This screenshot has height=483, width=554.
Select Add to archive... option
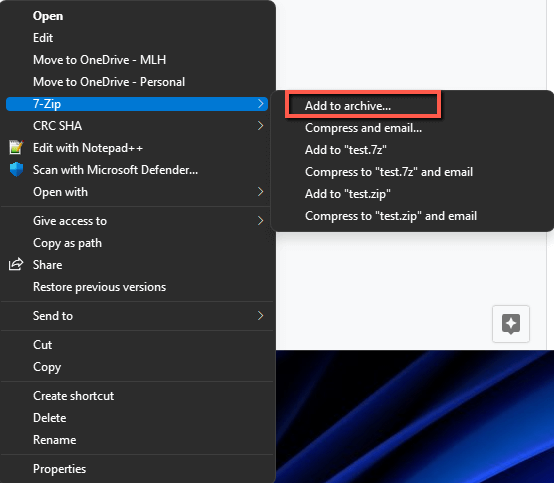[348, 106]
